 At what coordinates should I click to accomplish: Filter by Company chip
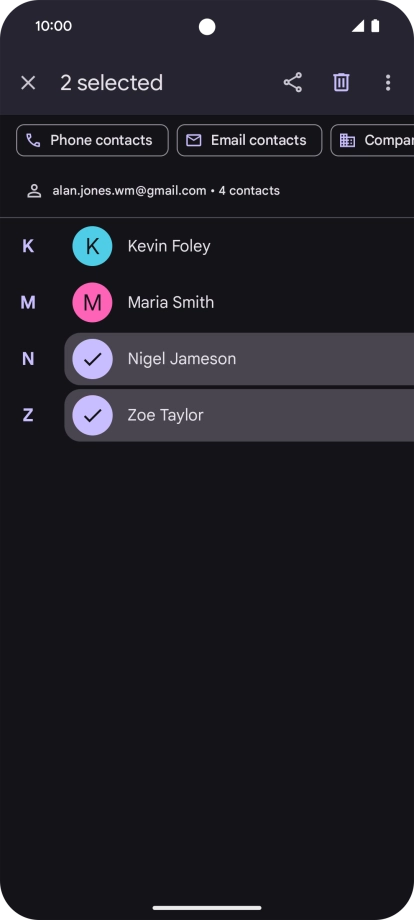(x=372, y=140)
